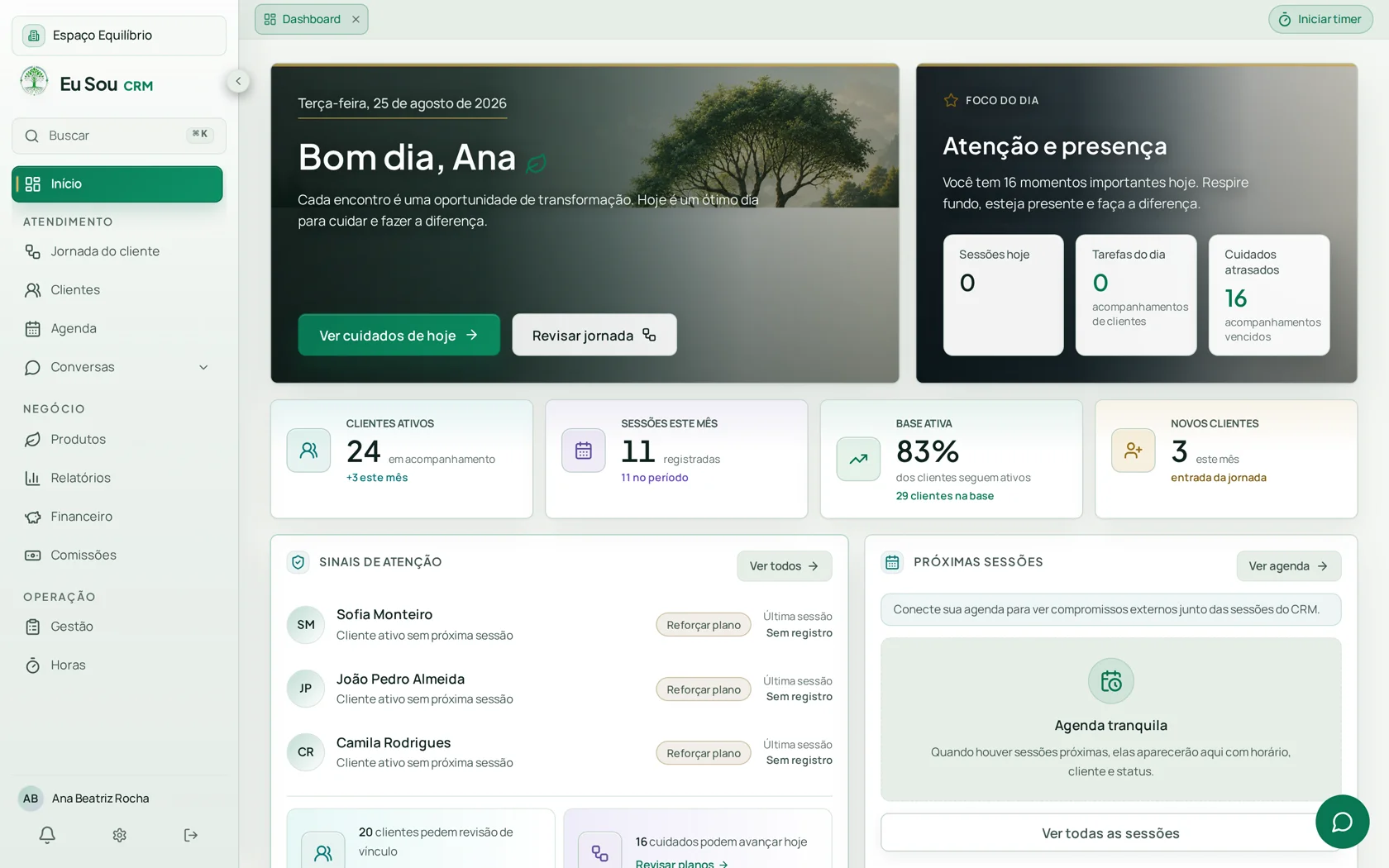Click the Camila Rodrigues name
1389x868 pixels.
pyautogui.click(x=394, y=743)
